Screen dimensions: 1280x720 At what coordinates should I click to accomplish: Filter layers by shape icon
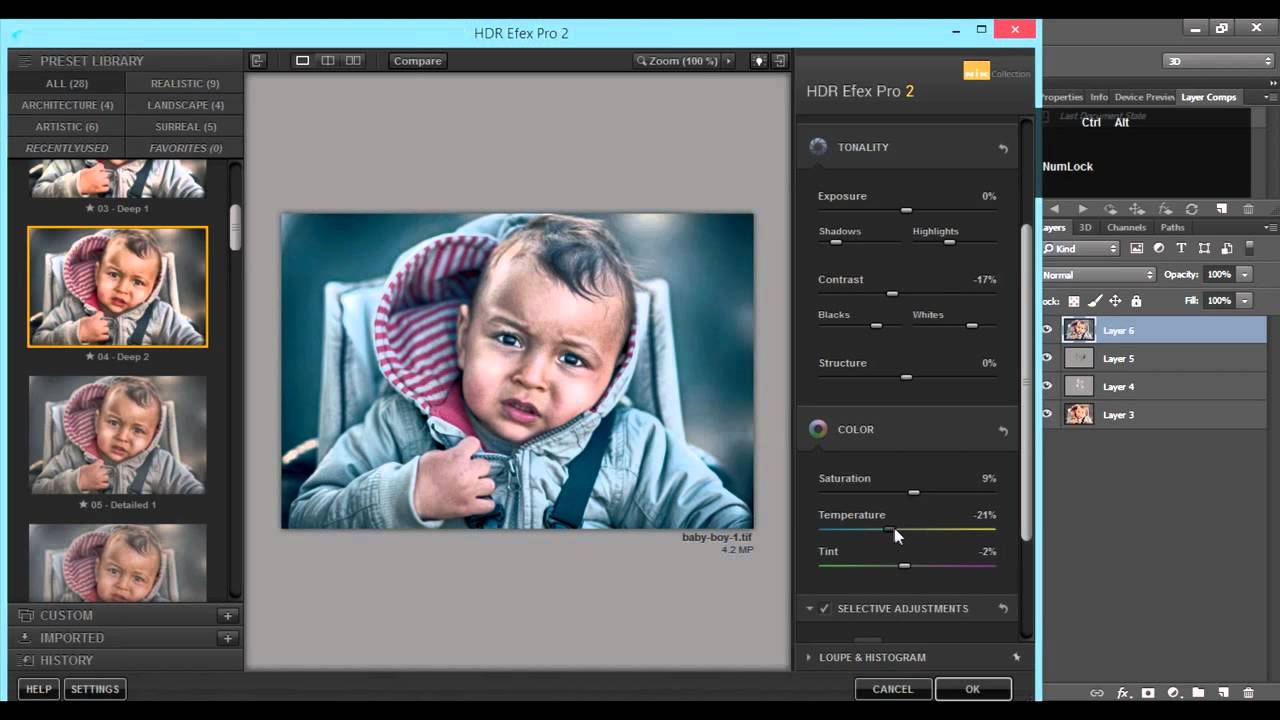(x=1203, y=248)
